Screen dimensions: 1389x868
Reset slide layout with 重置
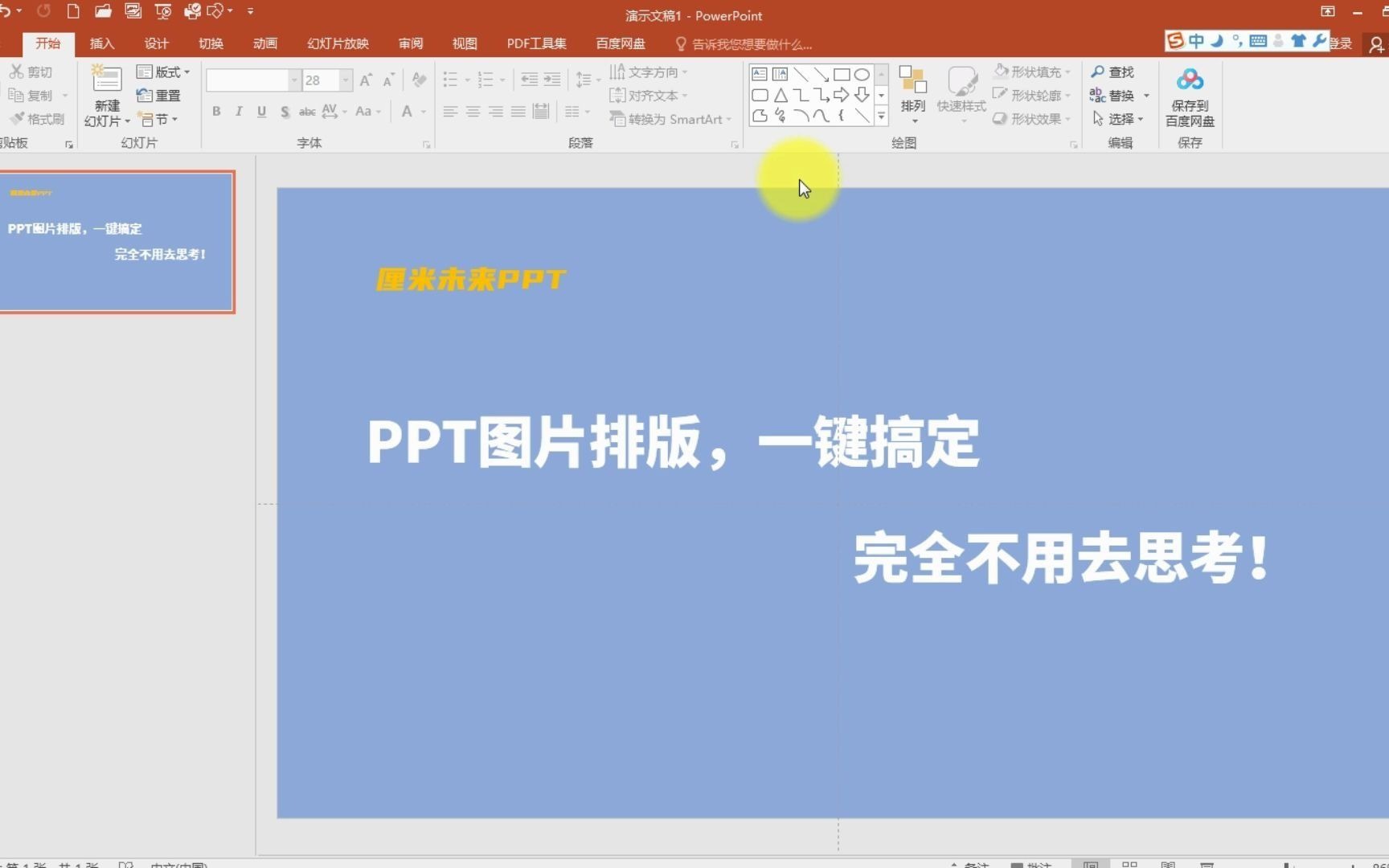(158, 96)
